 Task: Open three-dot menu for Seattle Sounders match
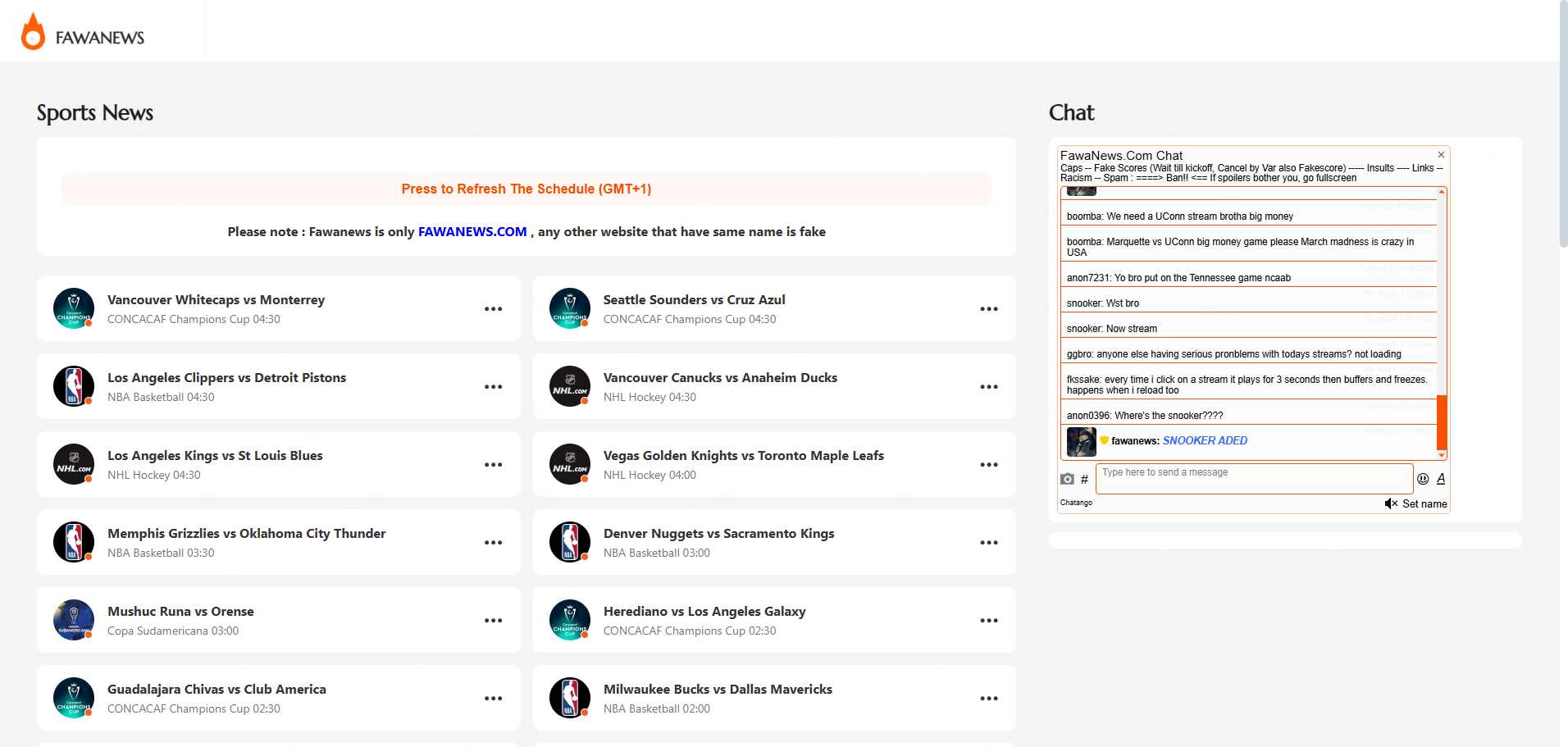coord(988,309)
